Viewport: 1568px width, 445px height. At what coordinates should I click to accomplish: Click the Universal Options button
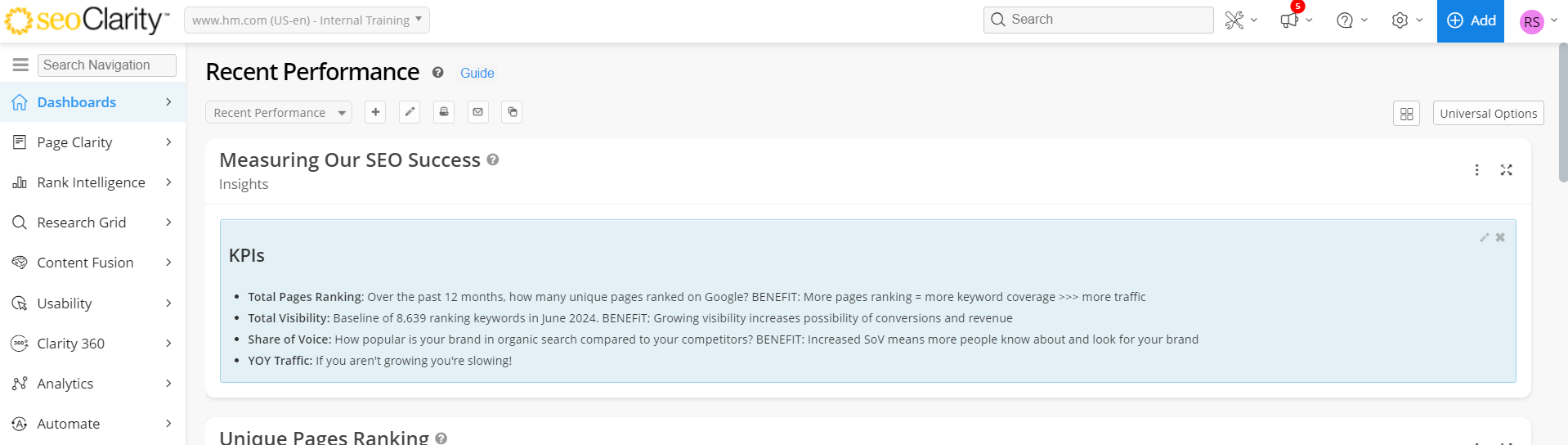[x=1488, y=114]
